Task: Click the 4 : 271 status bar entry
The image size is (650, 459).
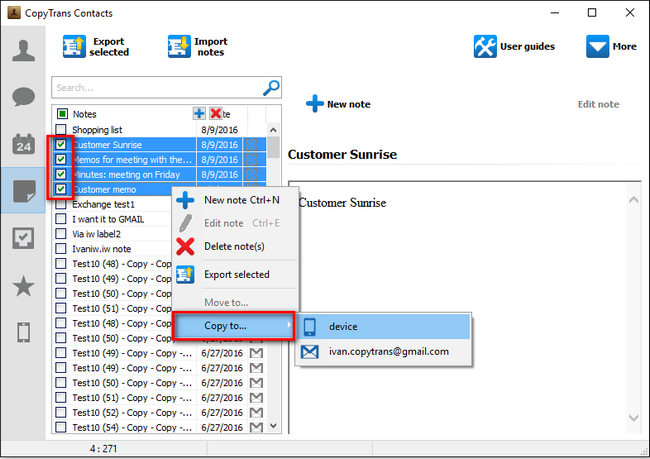Action: click(x=104, y=449)
